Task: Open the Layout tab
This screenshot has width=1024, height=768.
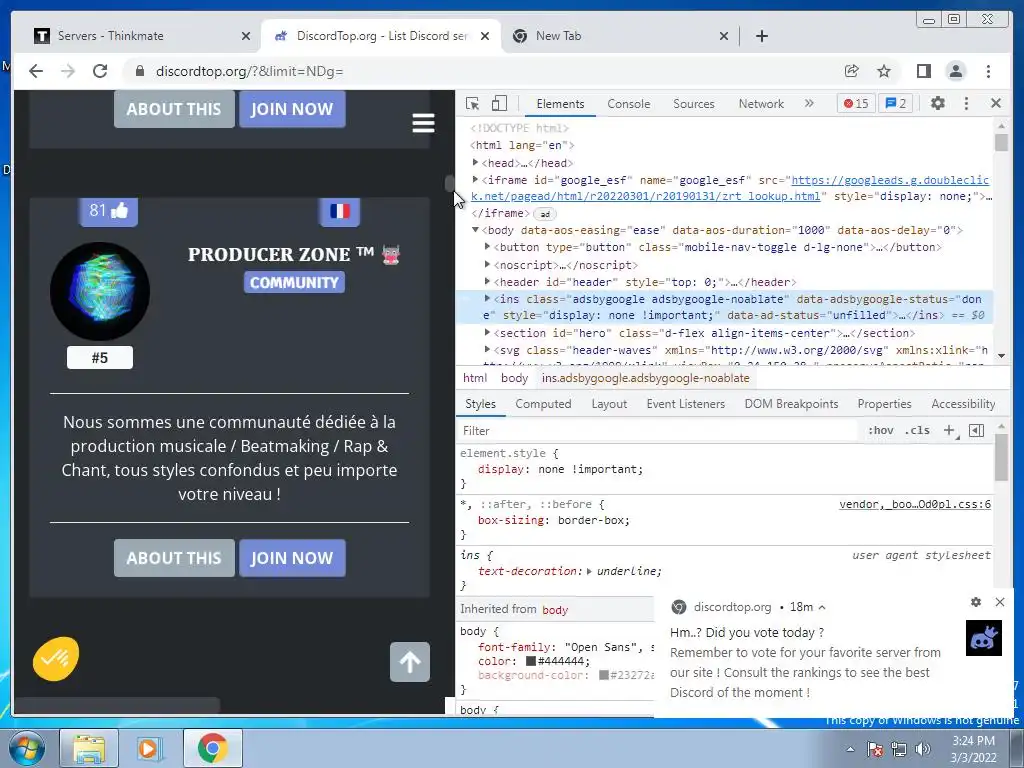Action: coord(609,404)
